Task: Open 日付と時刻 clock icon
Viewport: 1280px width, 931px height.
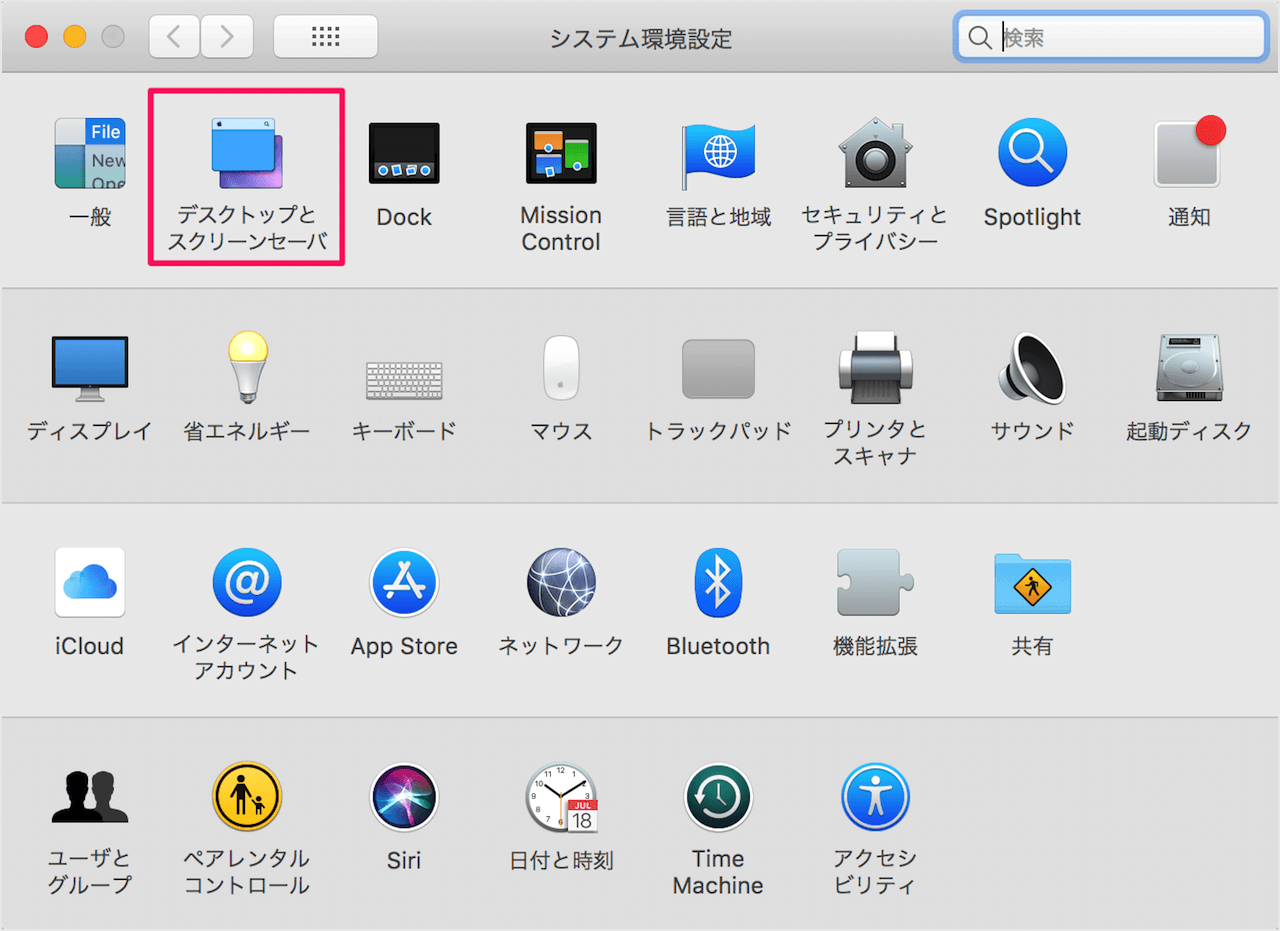Action: (561, 797)
